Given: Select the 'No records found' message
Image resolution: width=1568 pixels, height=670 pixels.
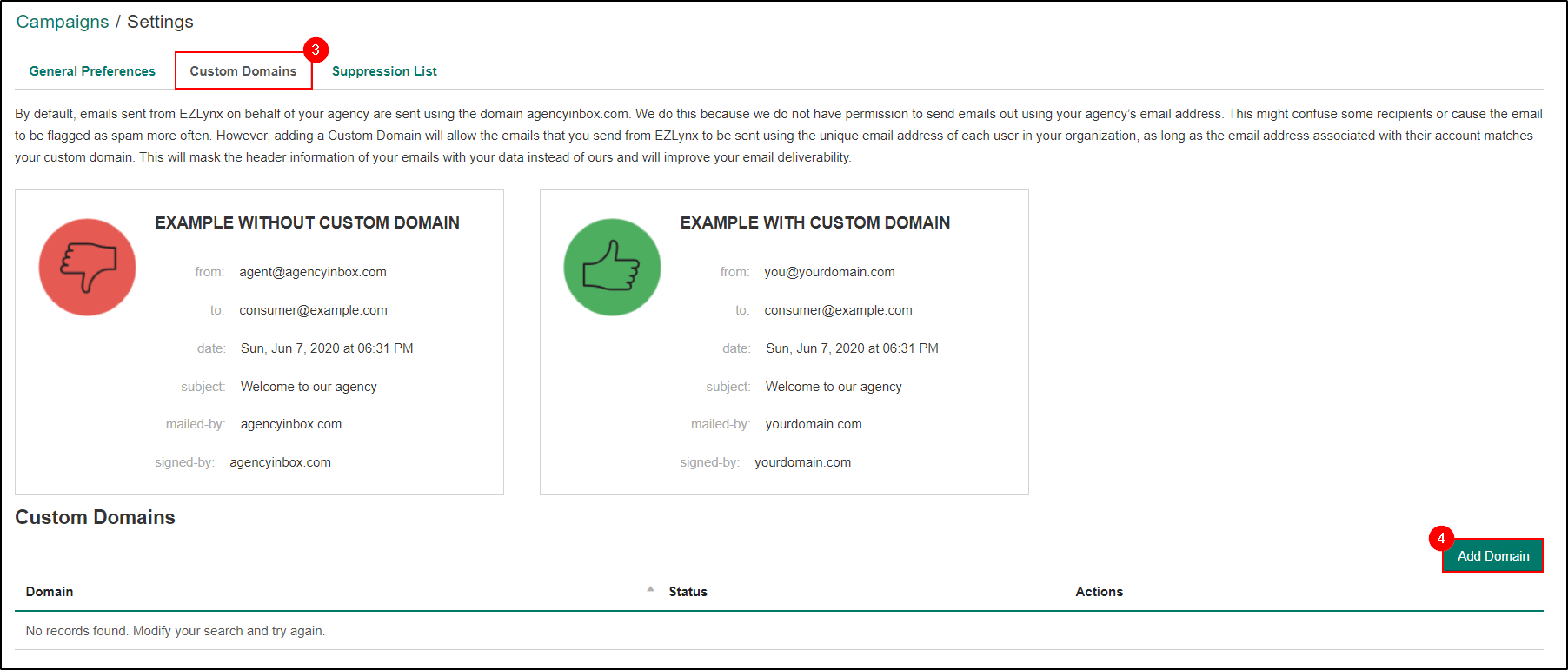Looking at the screenshot, I should coord(176,631).
